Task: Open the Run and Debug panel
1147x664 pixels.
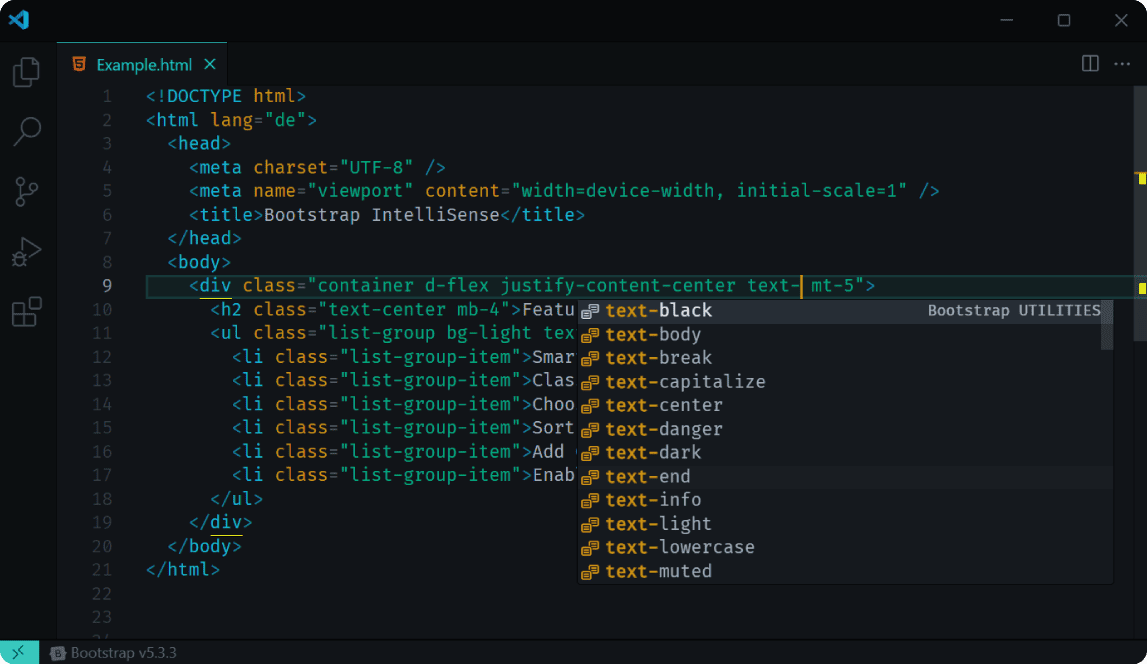Action: 26,251
